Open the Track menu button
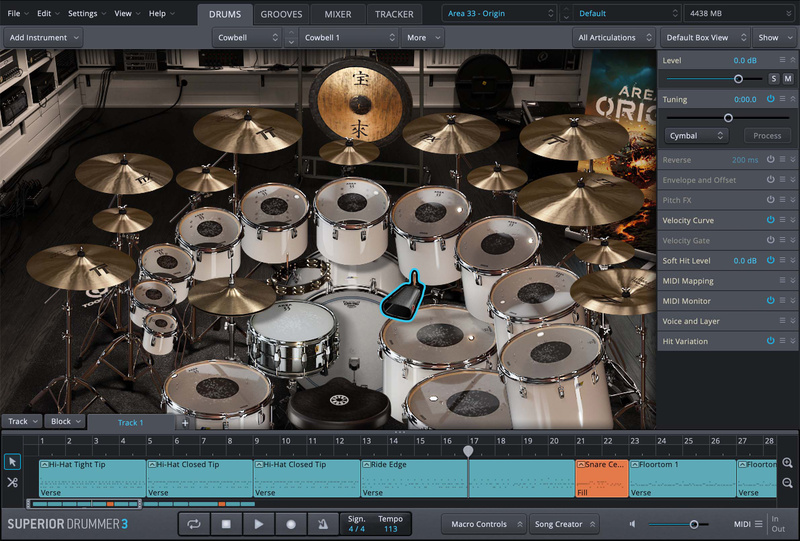Image resolution: width=800 pixels, height=541 pixels. click(21, 422)
